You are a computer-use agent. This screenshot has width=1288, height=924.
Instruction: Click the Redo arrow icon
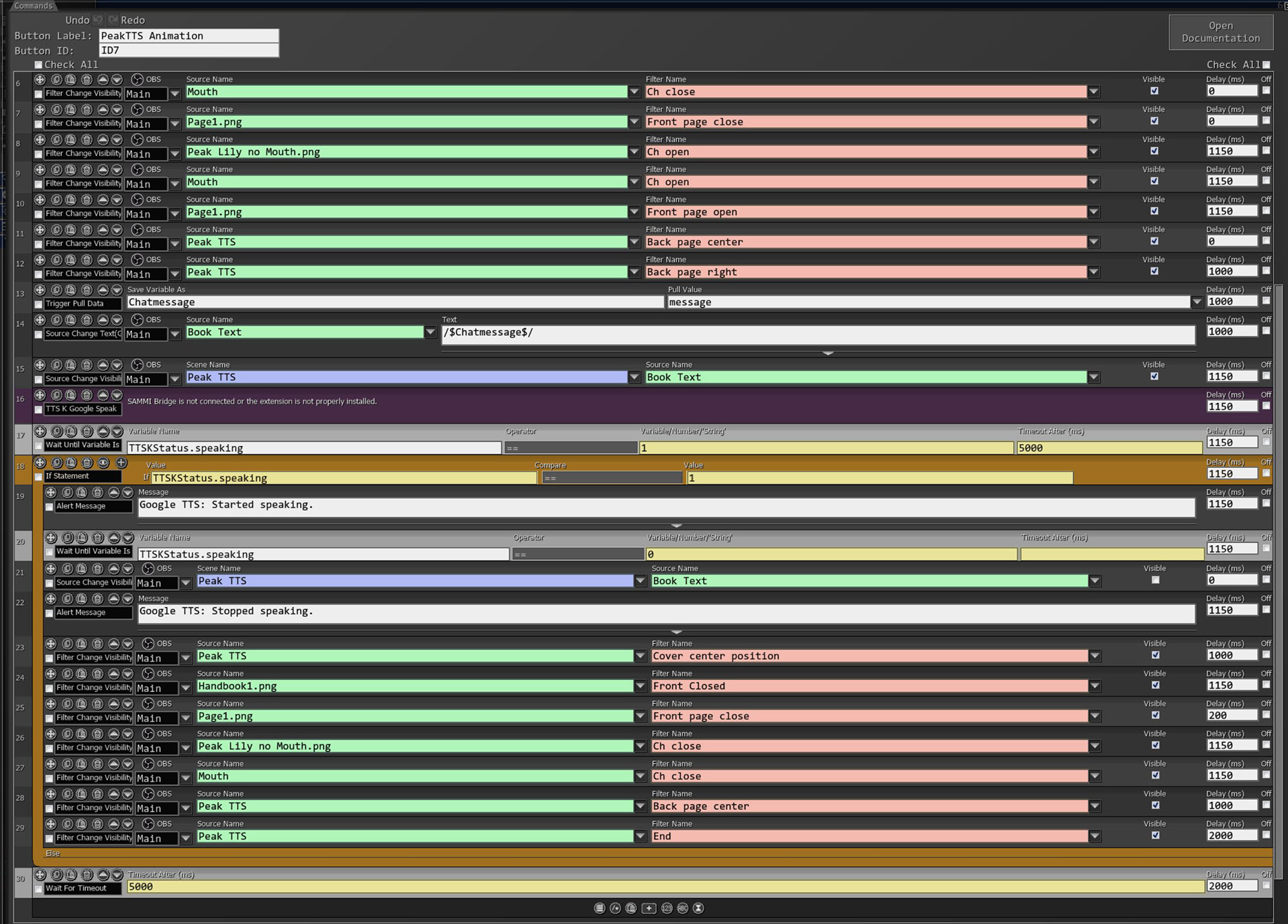click(x=113, y=20)
